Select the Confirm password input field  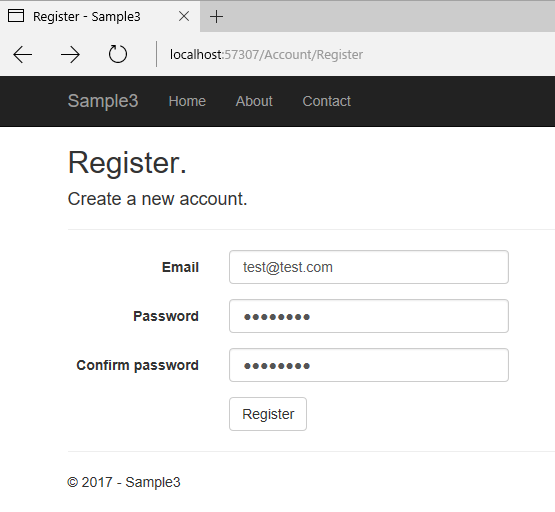(369, 365)
